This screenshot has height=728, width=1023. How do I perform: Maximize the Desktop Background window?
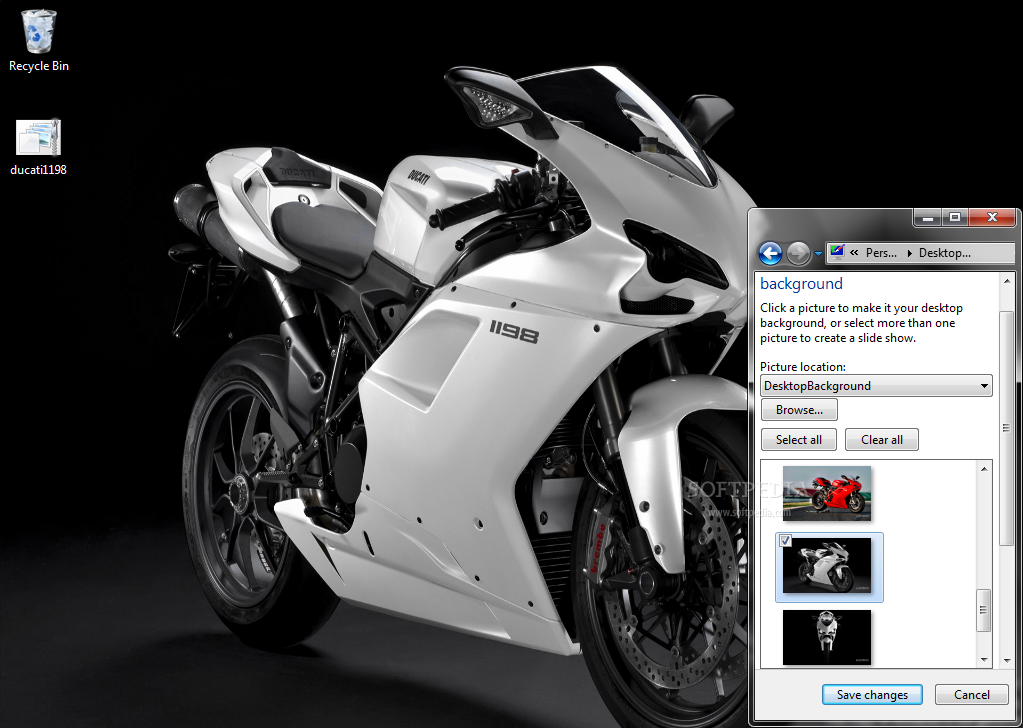point(954,217)
